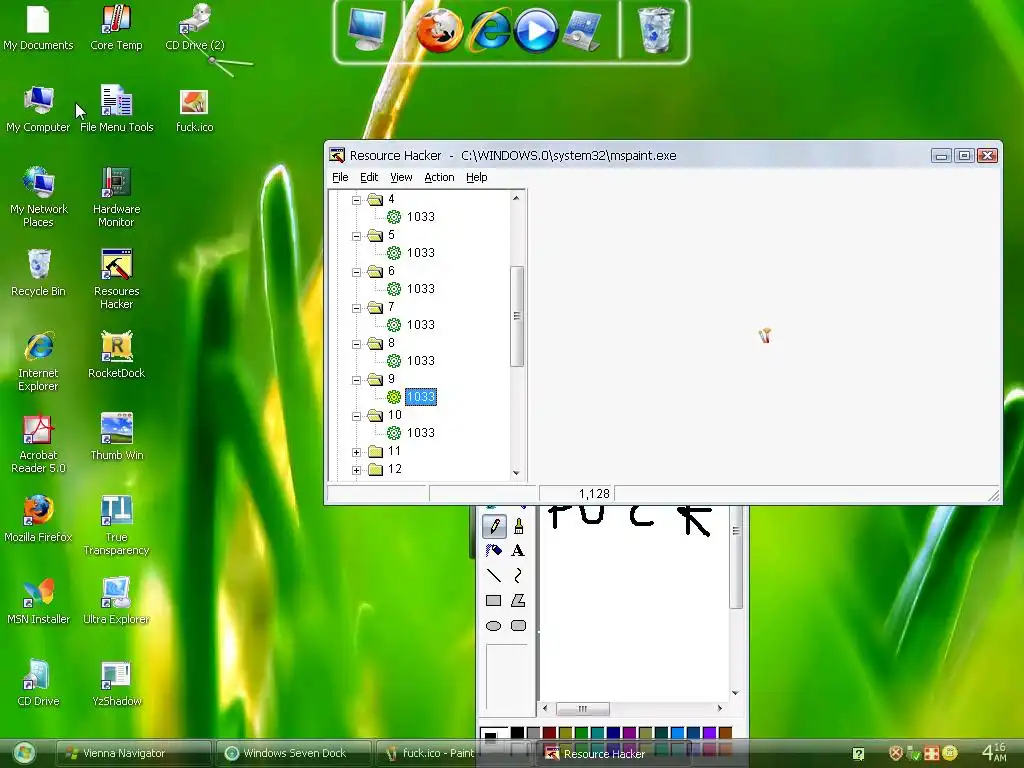Image resolution: width=1024 pixels, height=768 pixels.
Task: Expand folder 12 in resource tree
Action: [x=357, y=470]
